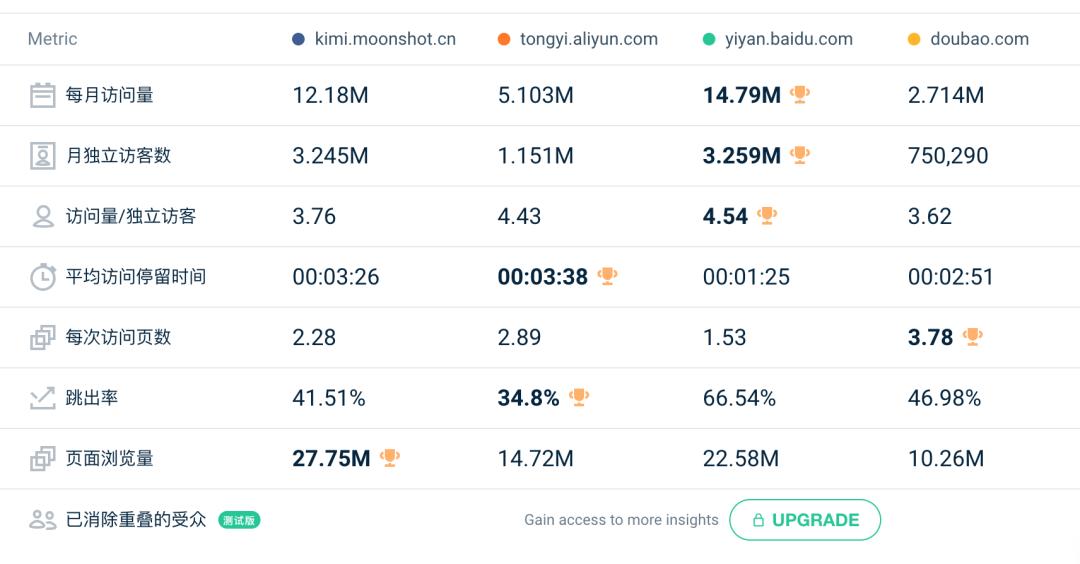Image resolution: width=1080 pixels, height=564 pixels.
Task: Click the trophy next to 14.79M
Action: 800,95
